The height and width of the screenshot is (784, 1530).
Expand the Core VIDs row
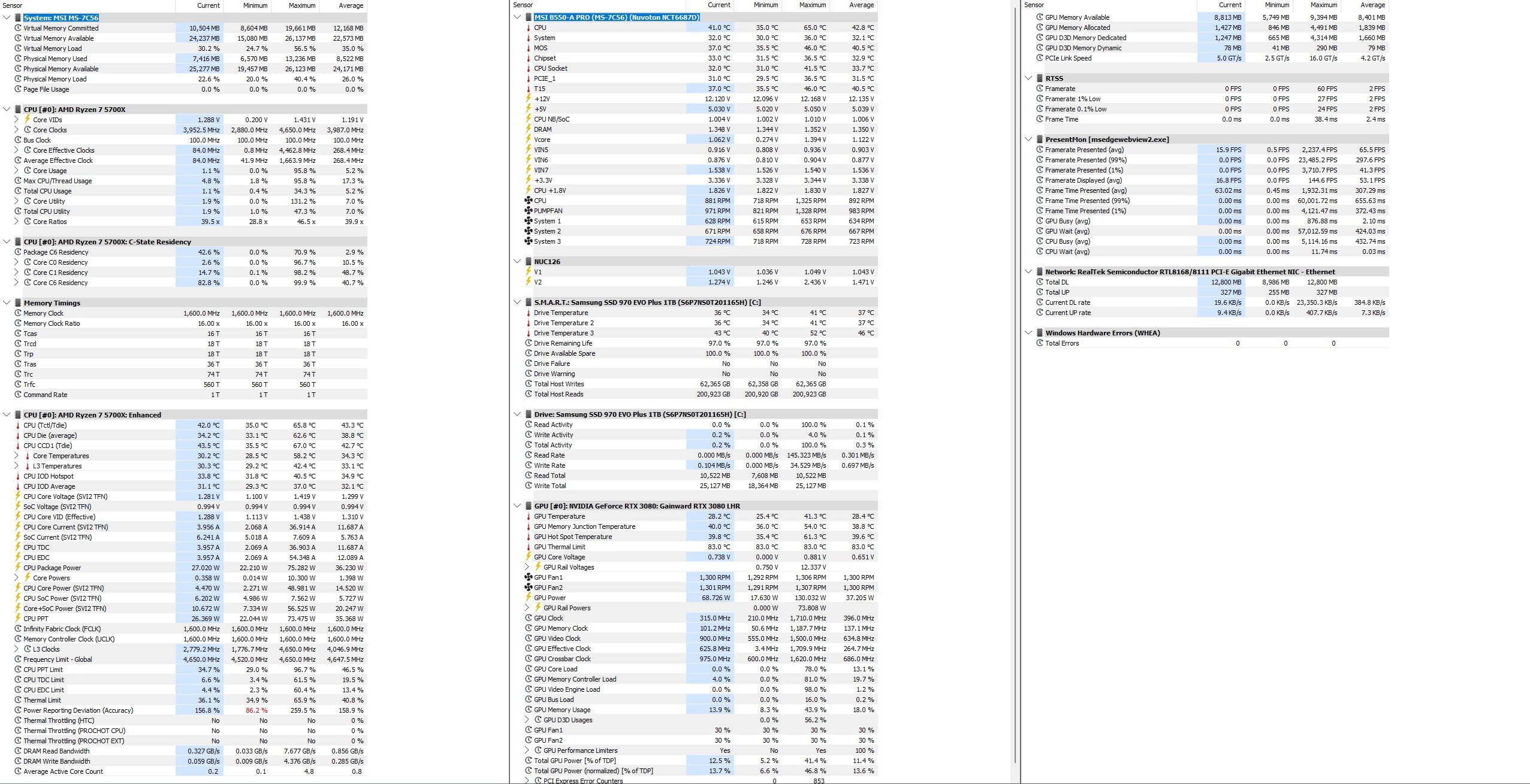pyautogui.click(x=17, y=120)
